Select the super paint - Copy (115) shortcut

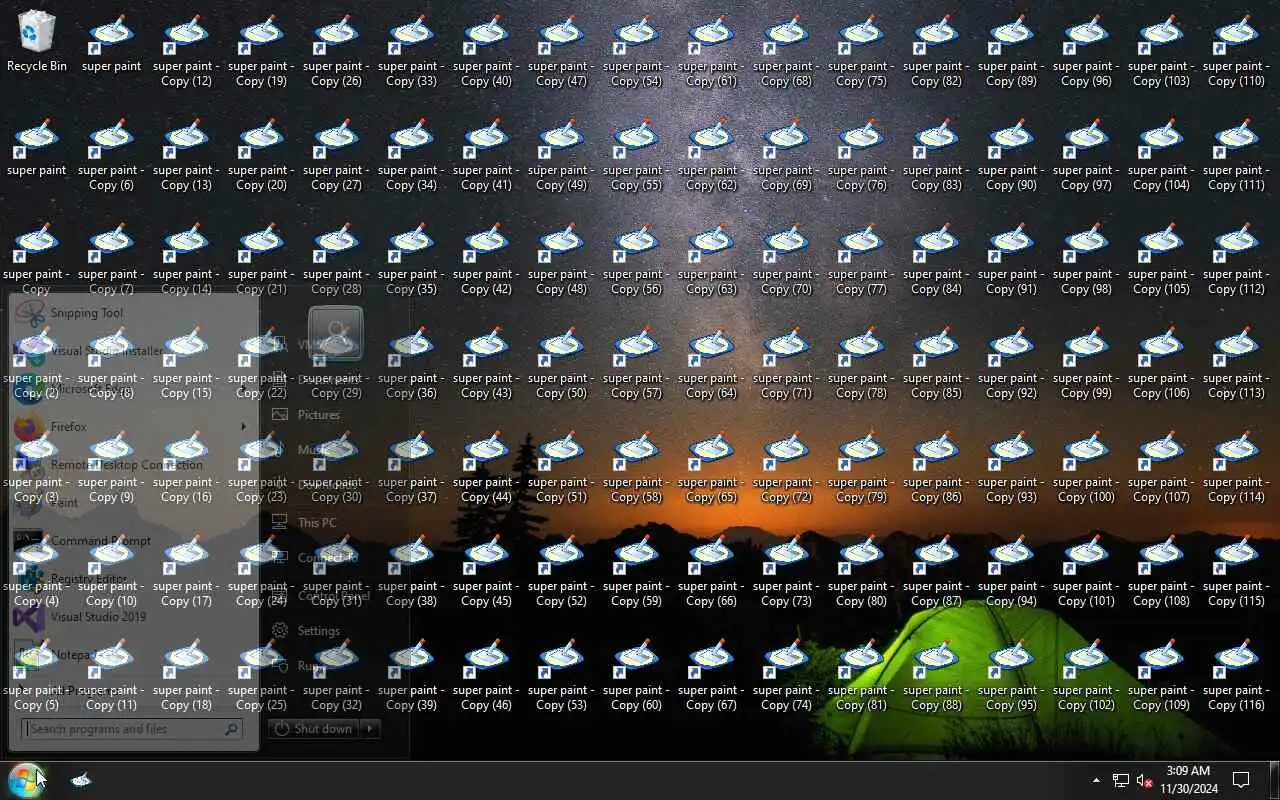point(1236,571)
